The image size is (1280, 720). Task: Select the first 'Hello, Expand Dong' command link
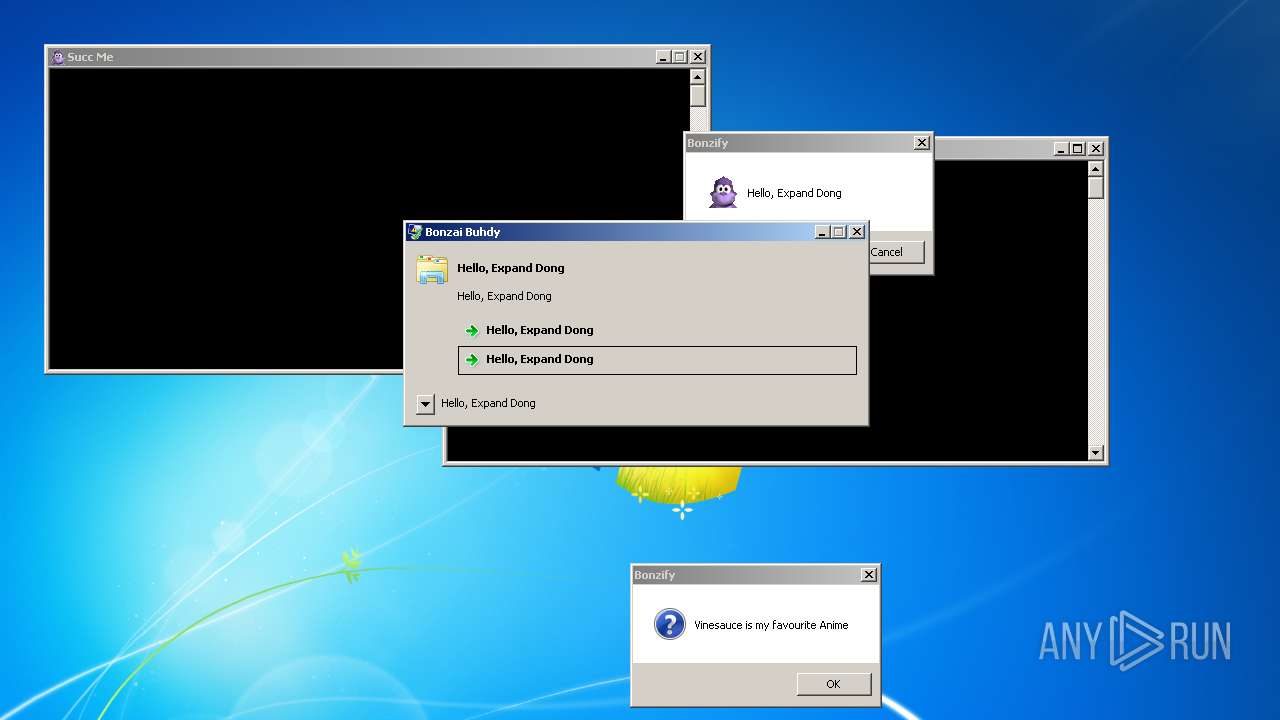pos(657,330)
